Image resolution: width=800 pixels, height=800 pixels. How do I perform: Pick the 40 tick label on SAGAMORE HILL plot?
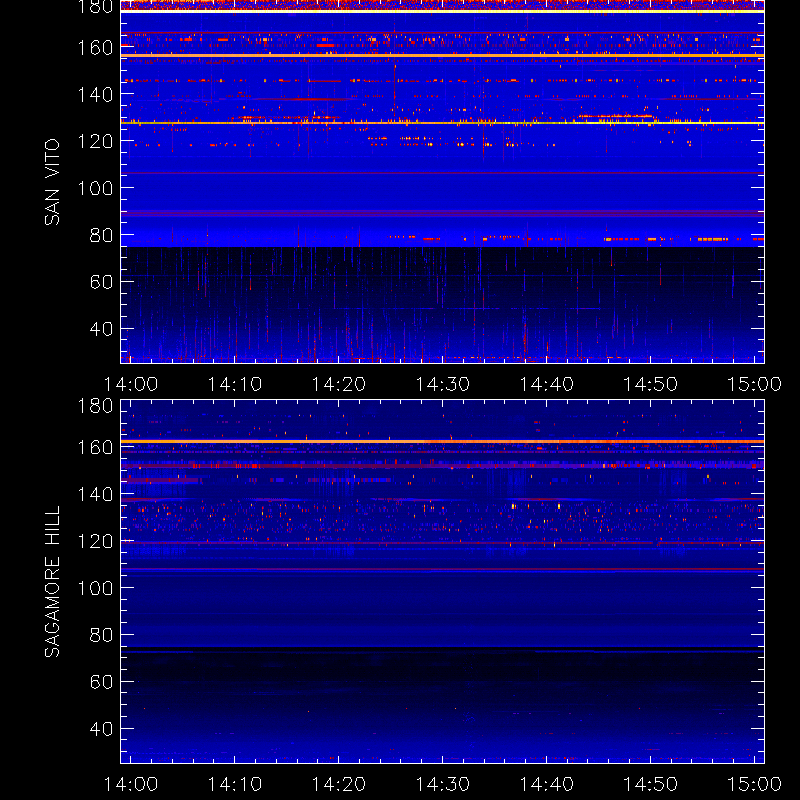click(x=101, y=729)
